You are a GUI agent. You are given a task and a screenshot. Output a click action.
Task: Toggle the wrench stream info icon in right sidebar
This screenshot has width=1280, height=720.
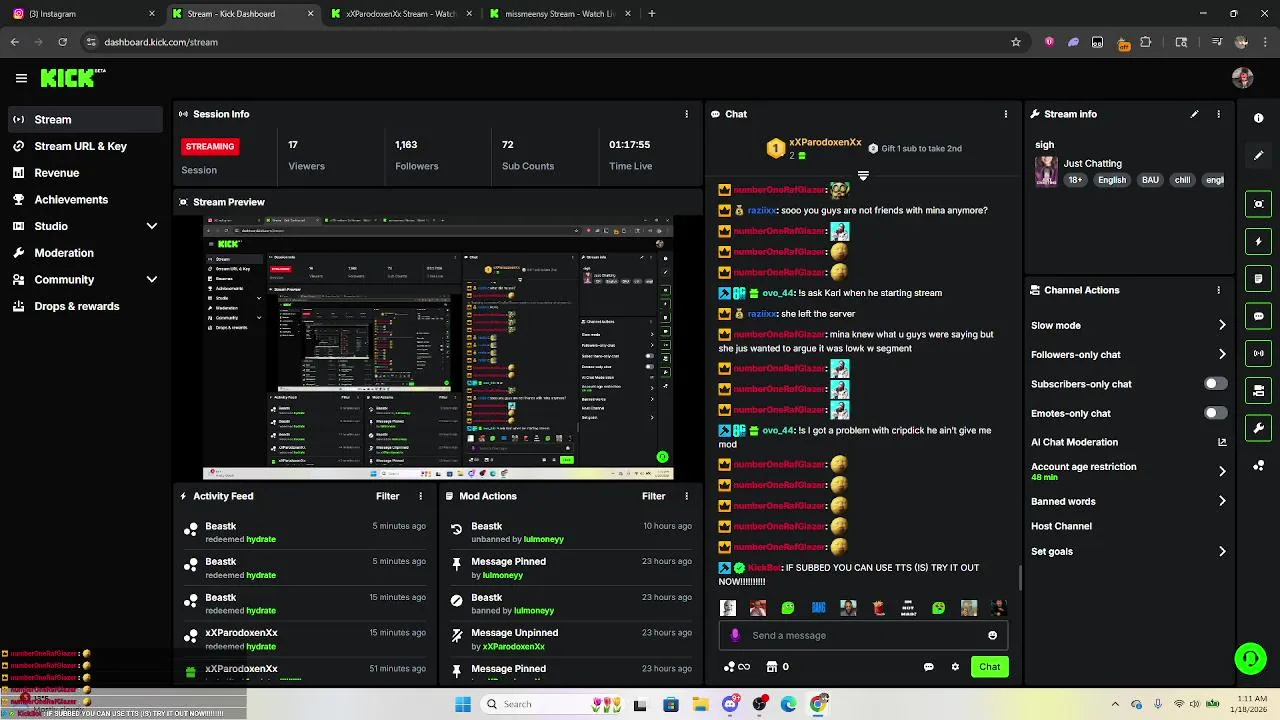1259,428
